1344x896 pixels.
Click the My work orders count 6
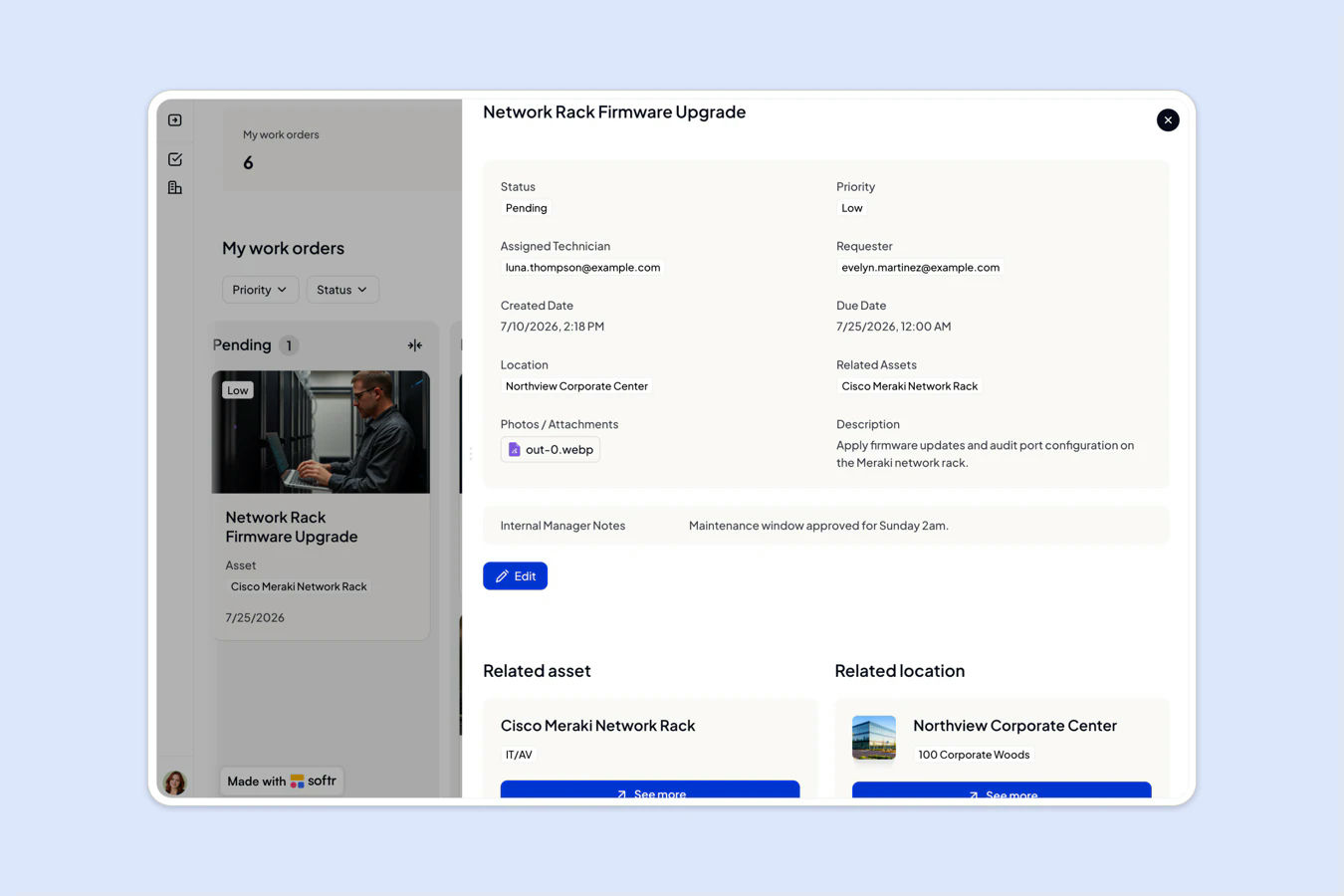(x=248, y=163)
